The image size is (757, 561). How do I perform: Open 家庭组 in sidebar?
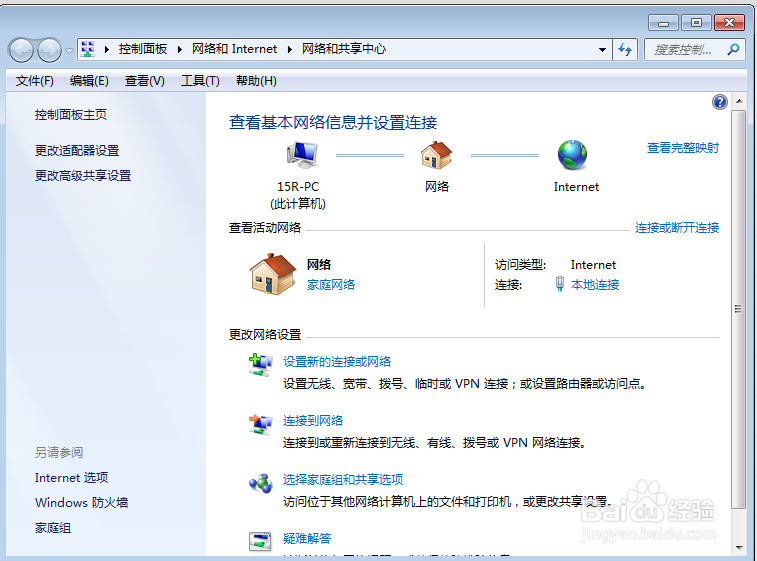pos(53,528)
